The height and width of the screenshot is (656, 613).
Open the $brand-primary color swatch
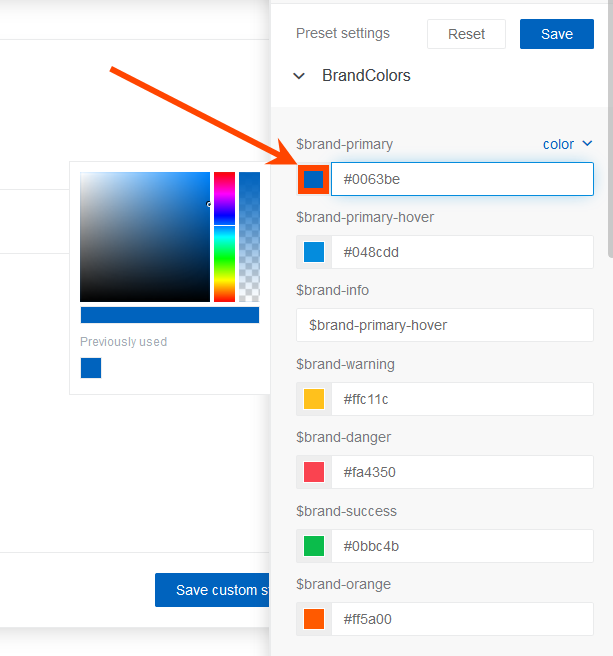(313, 179)
